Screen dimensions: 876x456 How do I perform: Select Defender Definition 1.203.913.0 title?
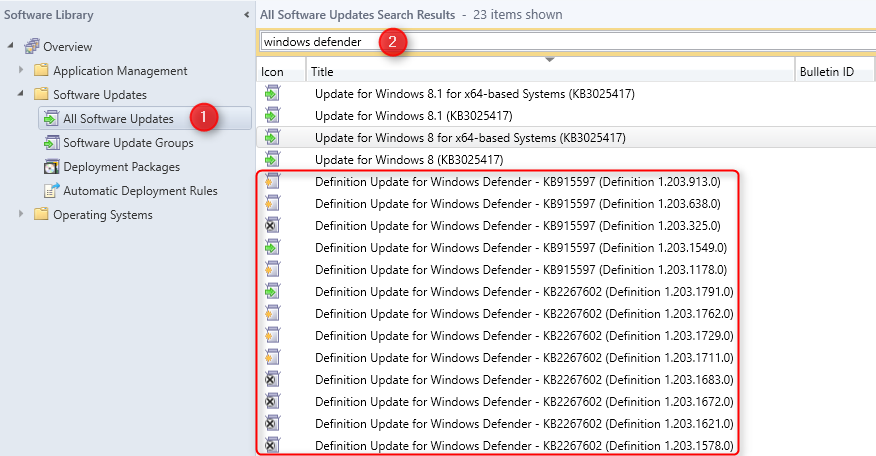coord(518,182)
